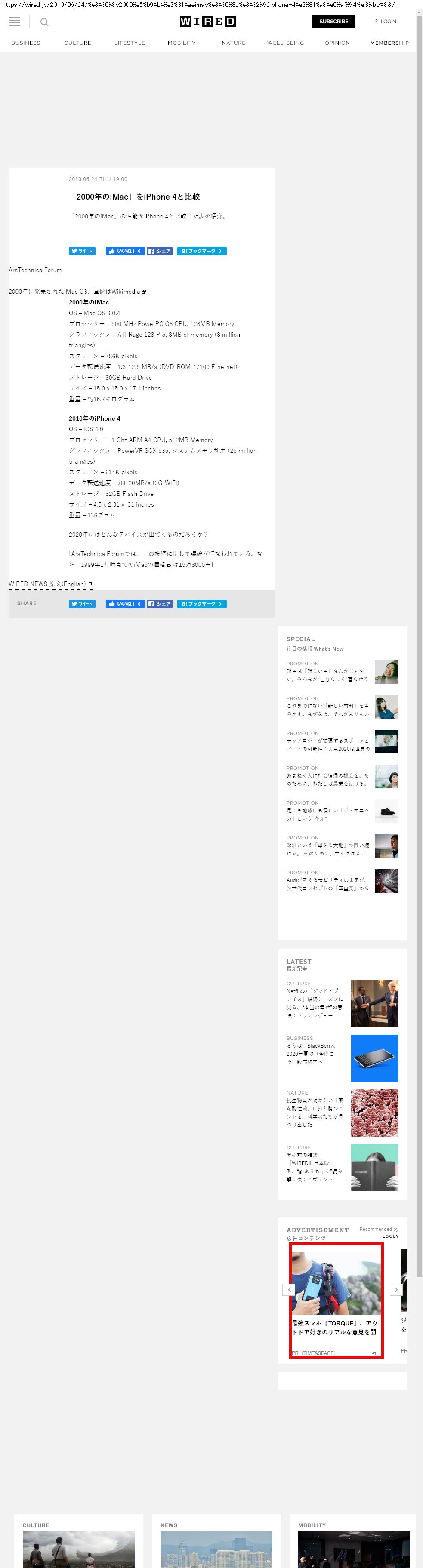Click the WIRED logo
The height and width of the screenshot is (1568, 423).
[x=207, y=22]
